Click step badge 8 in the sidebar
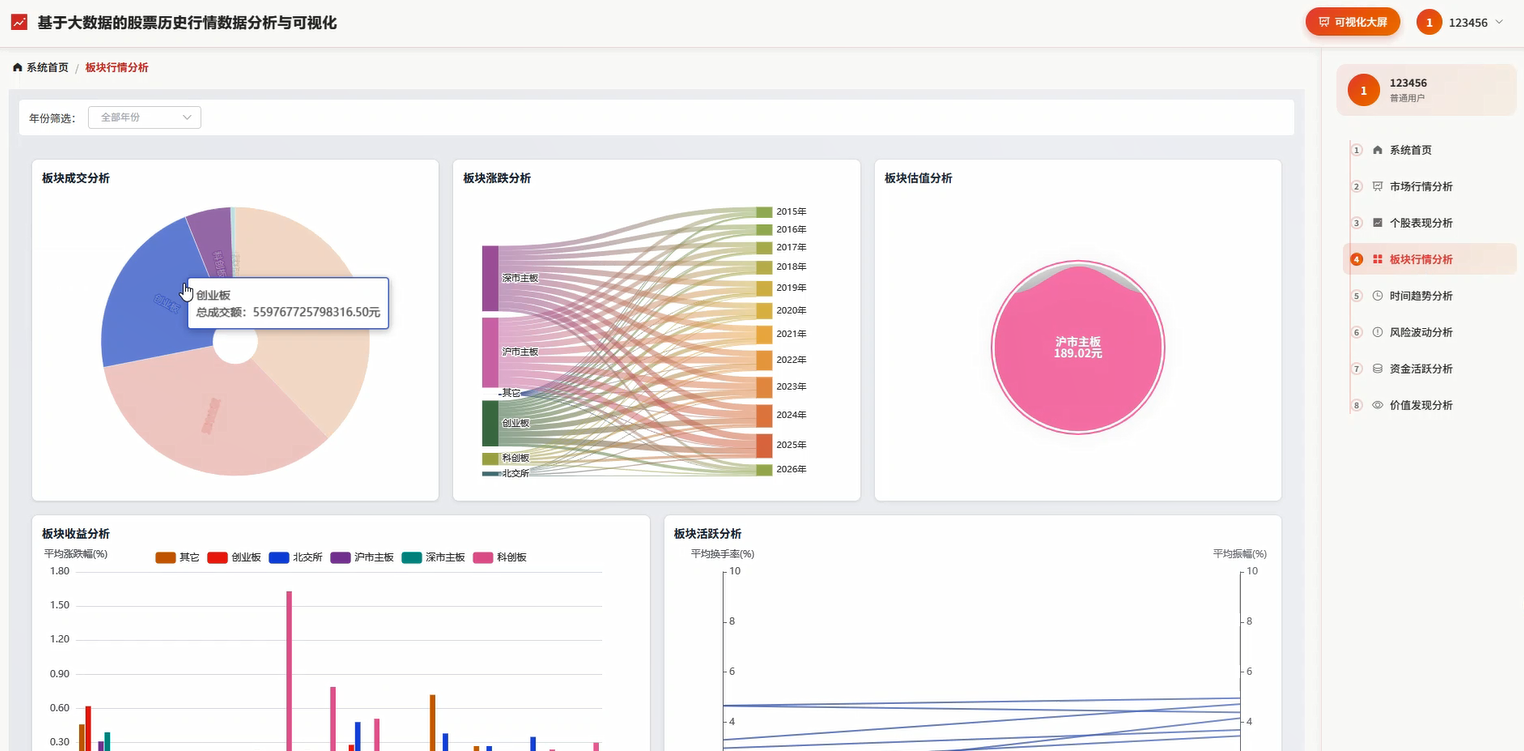 [x=1357, y=405]
